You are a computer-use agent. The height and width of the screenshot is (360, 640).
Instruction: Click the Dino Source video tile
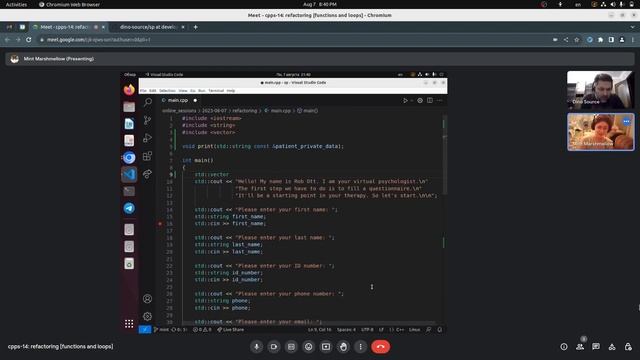click(600, 89)
